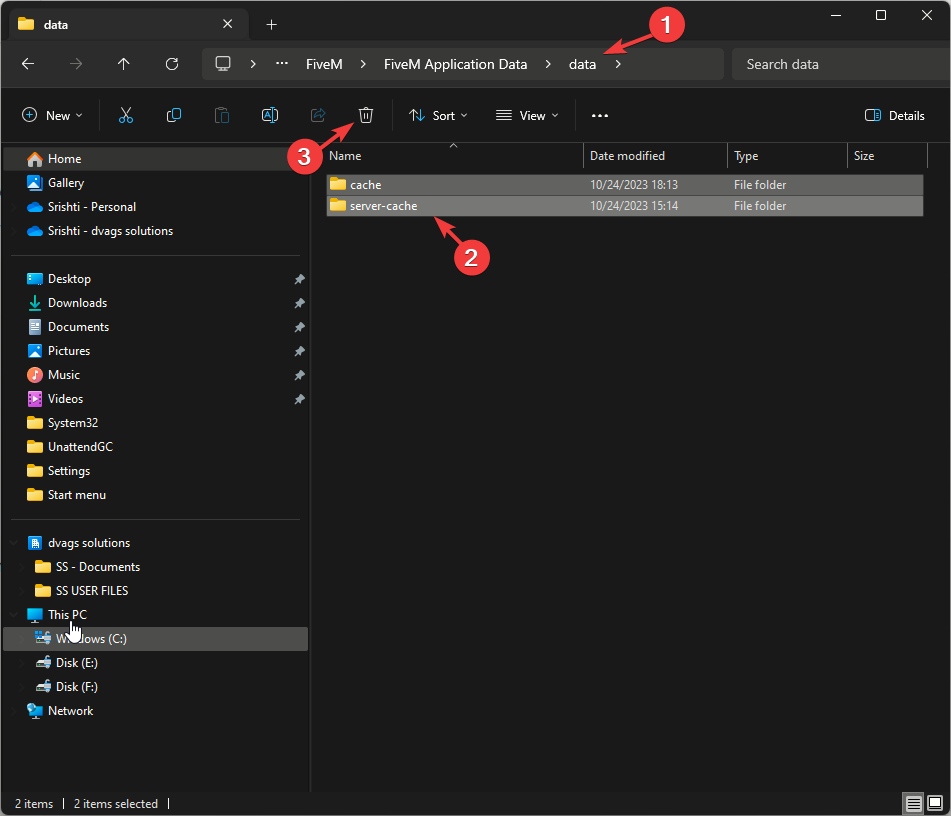
Task: Toggle the Details pane
Action: pos(895,115)
